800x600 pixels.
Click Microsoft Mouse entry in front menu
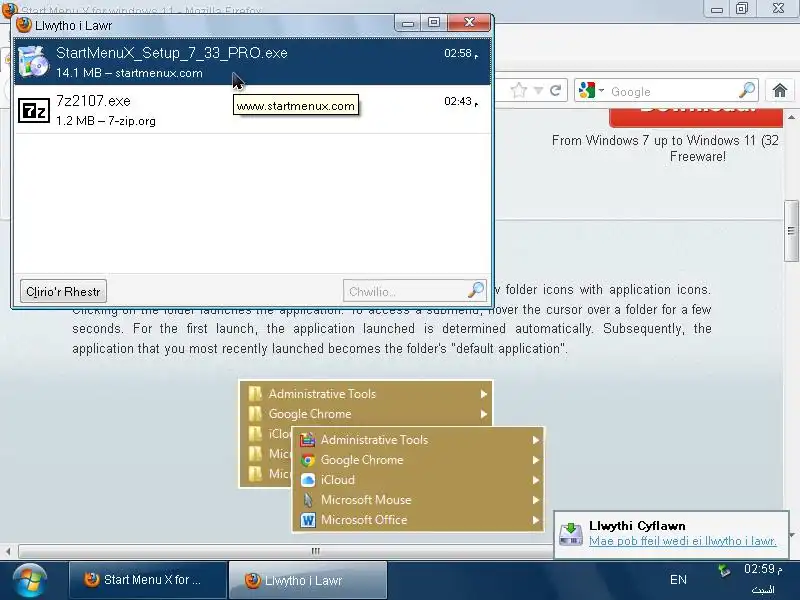click(418, 500)
